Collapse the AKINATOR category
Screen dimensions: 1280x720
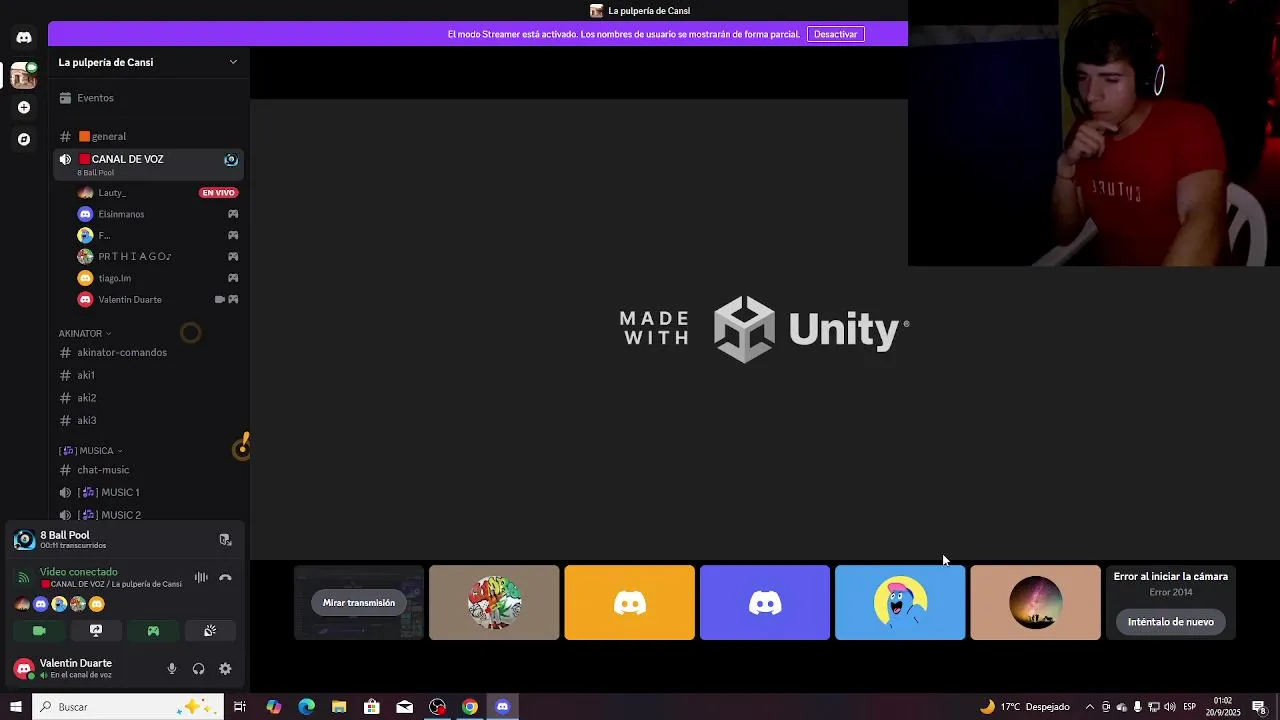84,333
